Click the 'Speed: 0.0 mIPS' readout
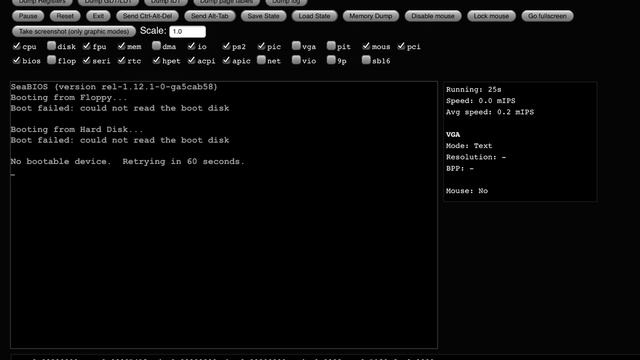 480,101
